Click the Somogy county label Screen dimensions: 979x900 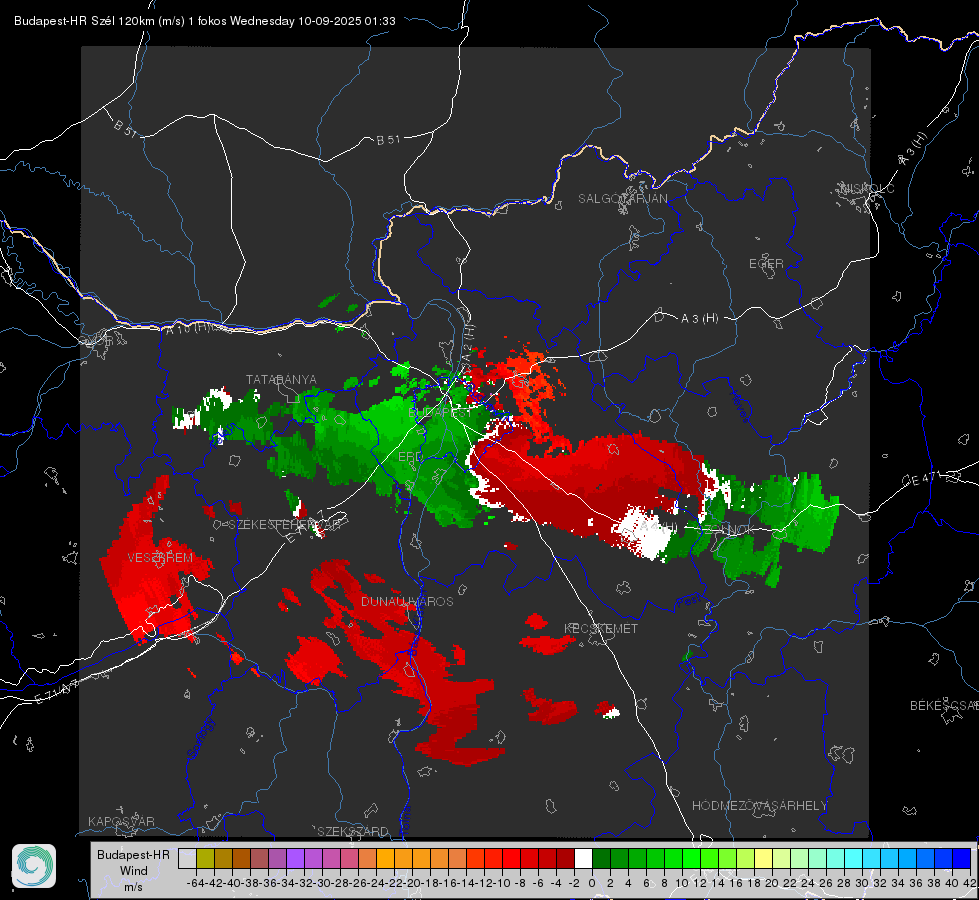coord(200,739)
